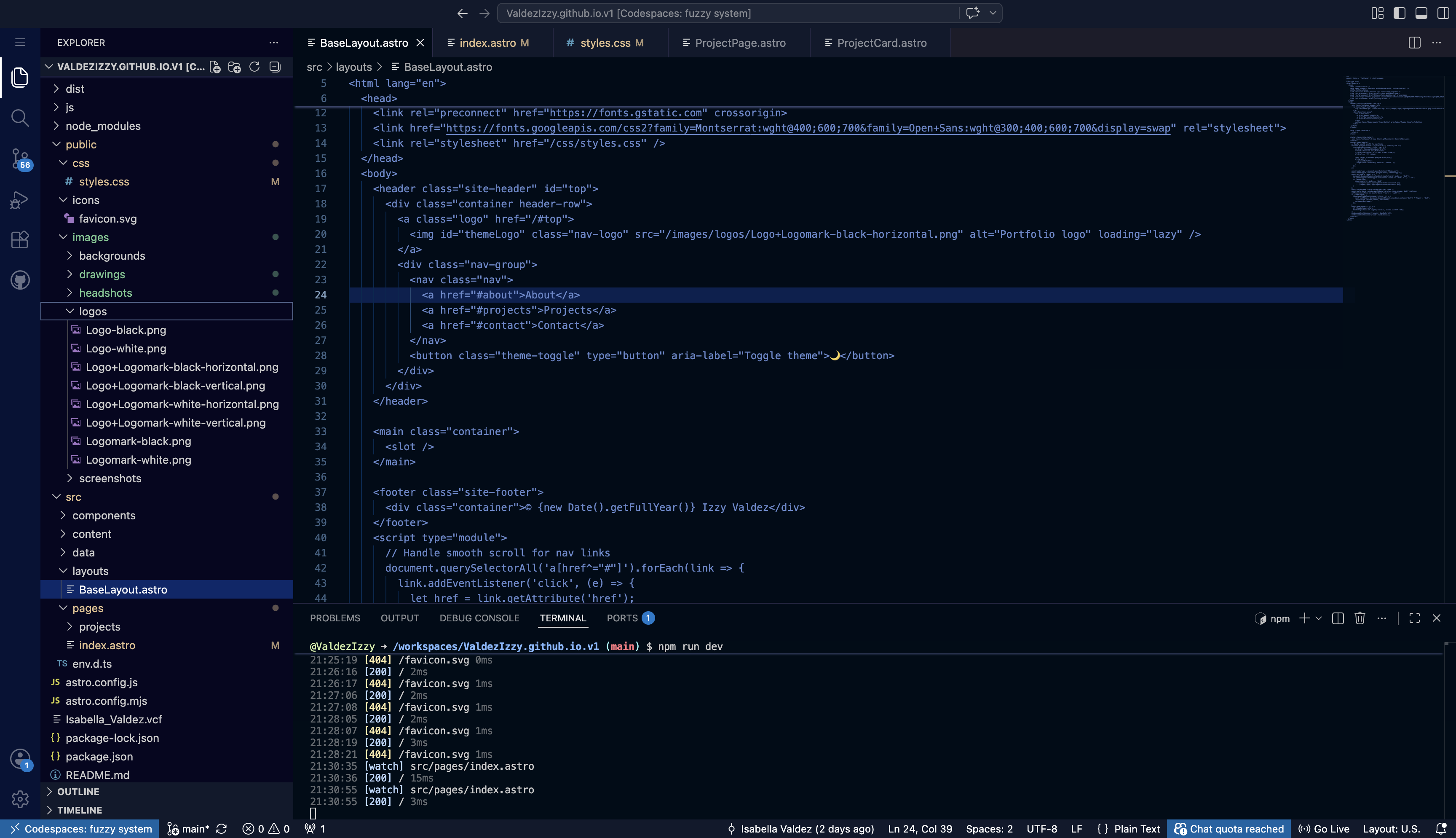Refresh the explorer file tree
Image resolution: width=1456 pixels, height=838 pixels.
(254, 67)
